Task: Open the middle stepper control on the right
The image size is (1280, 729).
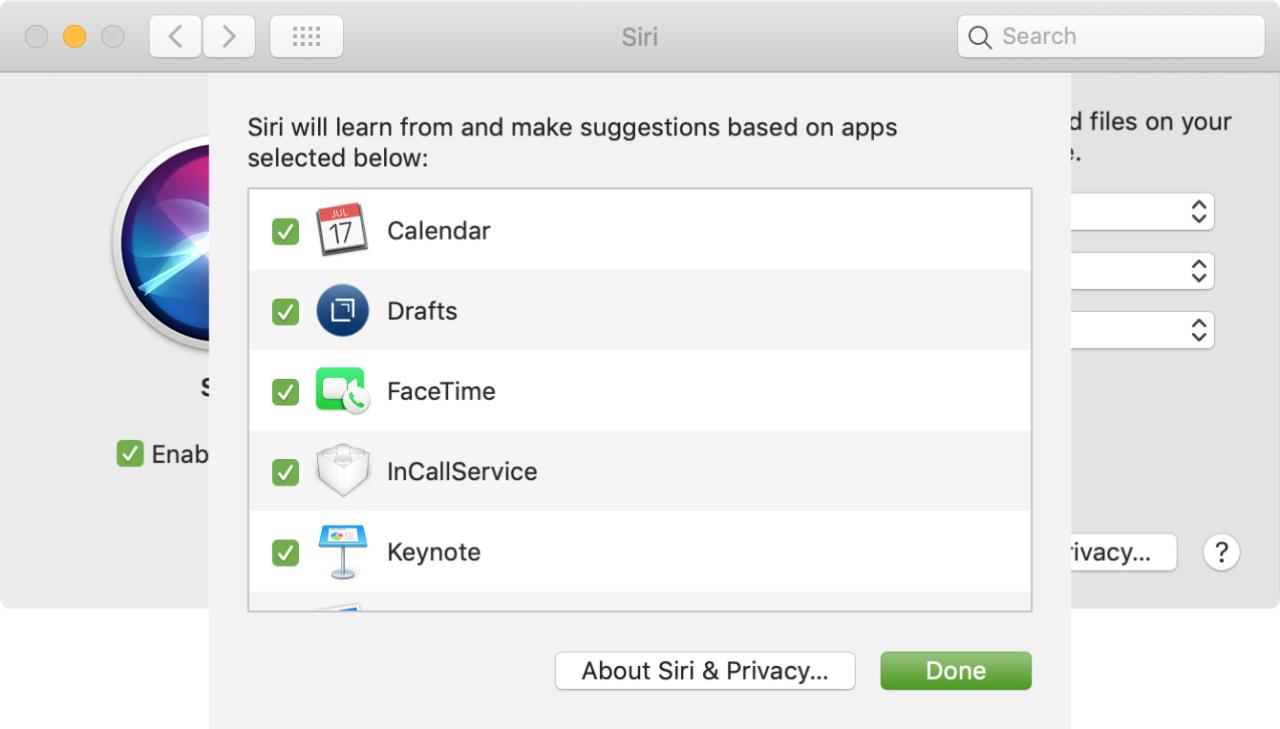Action: (x=1198, y=270)
